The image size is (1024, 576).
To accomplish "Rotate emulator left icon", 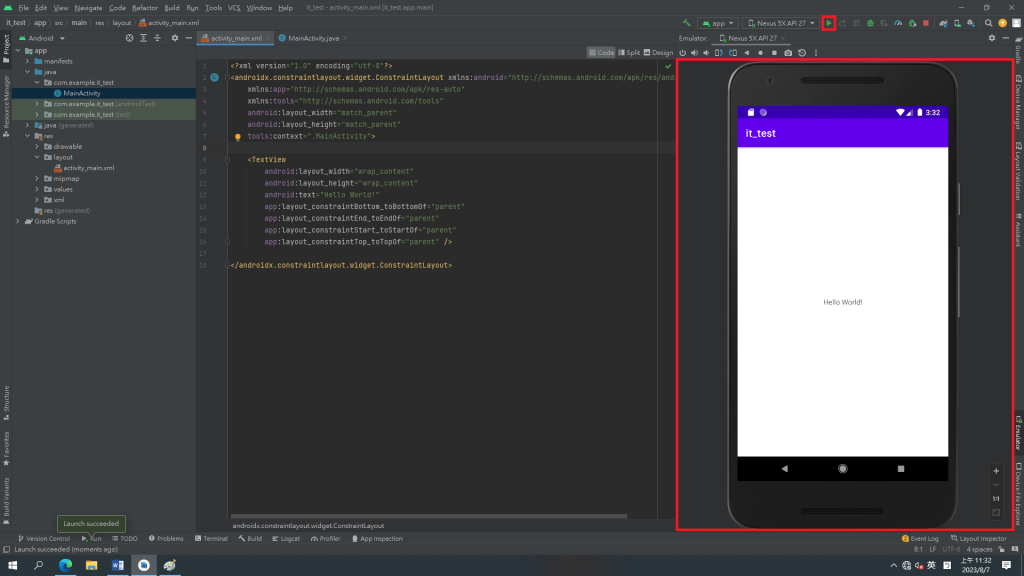I will click(718, 53).
